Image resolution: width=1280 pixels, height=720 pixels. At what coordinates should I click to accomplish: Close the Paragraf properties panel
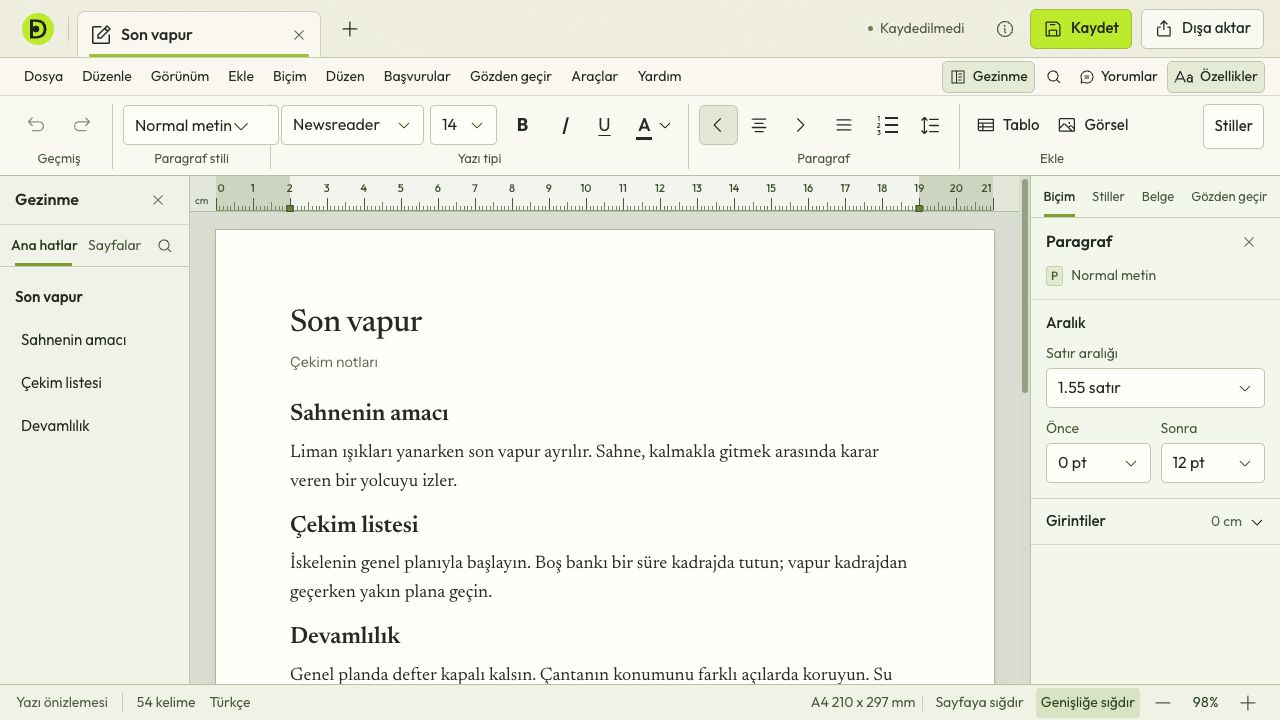(1249, 242)
